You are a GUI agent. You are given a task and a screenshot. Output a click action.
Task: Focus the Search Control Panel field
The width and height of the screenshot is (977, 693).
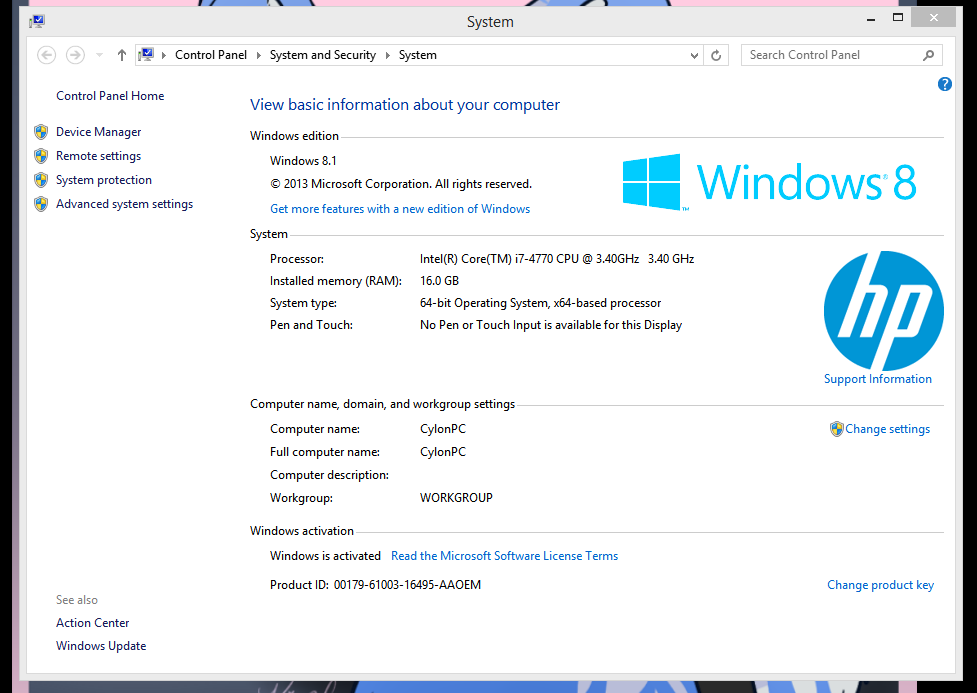(x=830, y=55)
